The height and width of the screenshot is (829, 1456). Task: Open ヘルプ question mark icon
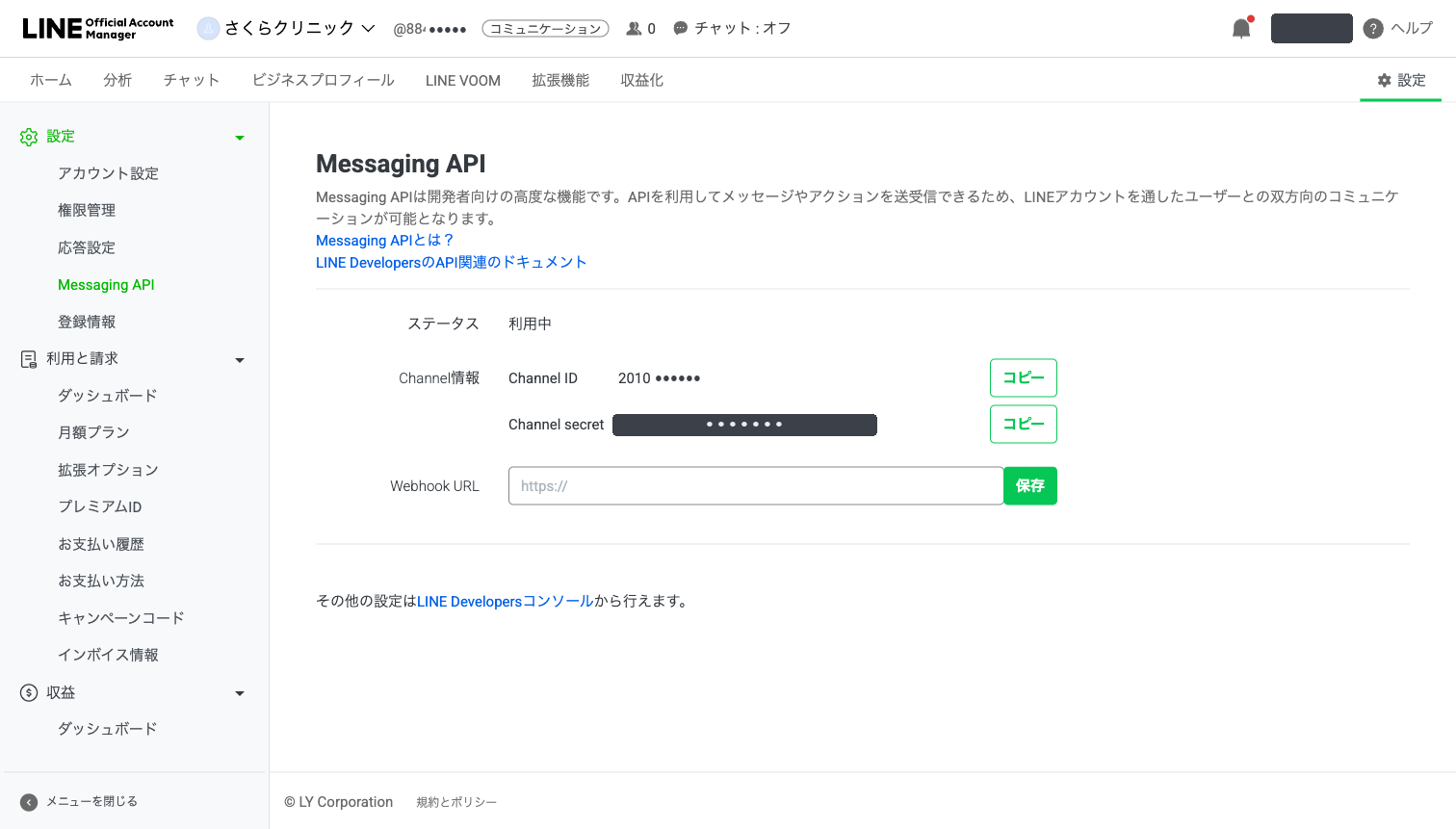(x=1373, y=29)
